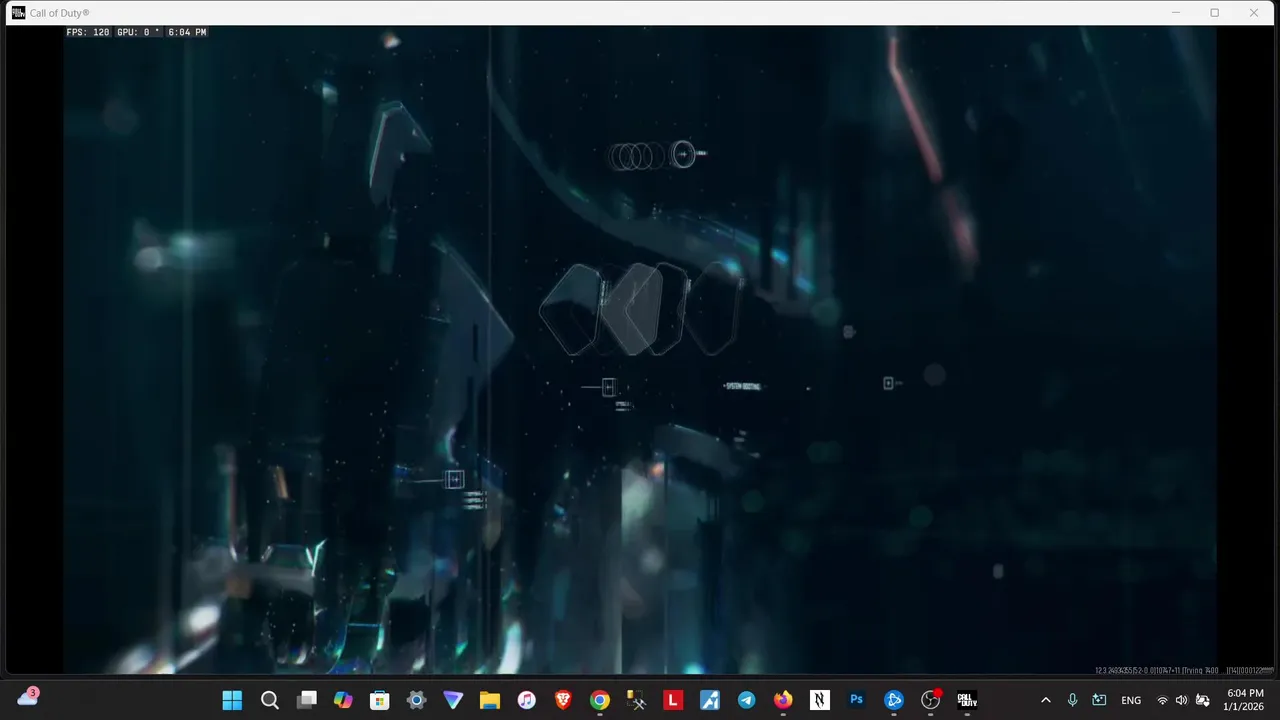Image resolution: width=1280 pixels, height=720 pixels.
Task: Open Task View in taskbar
Action: (x=307, y=700)
